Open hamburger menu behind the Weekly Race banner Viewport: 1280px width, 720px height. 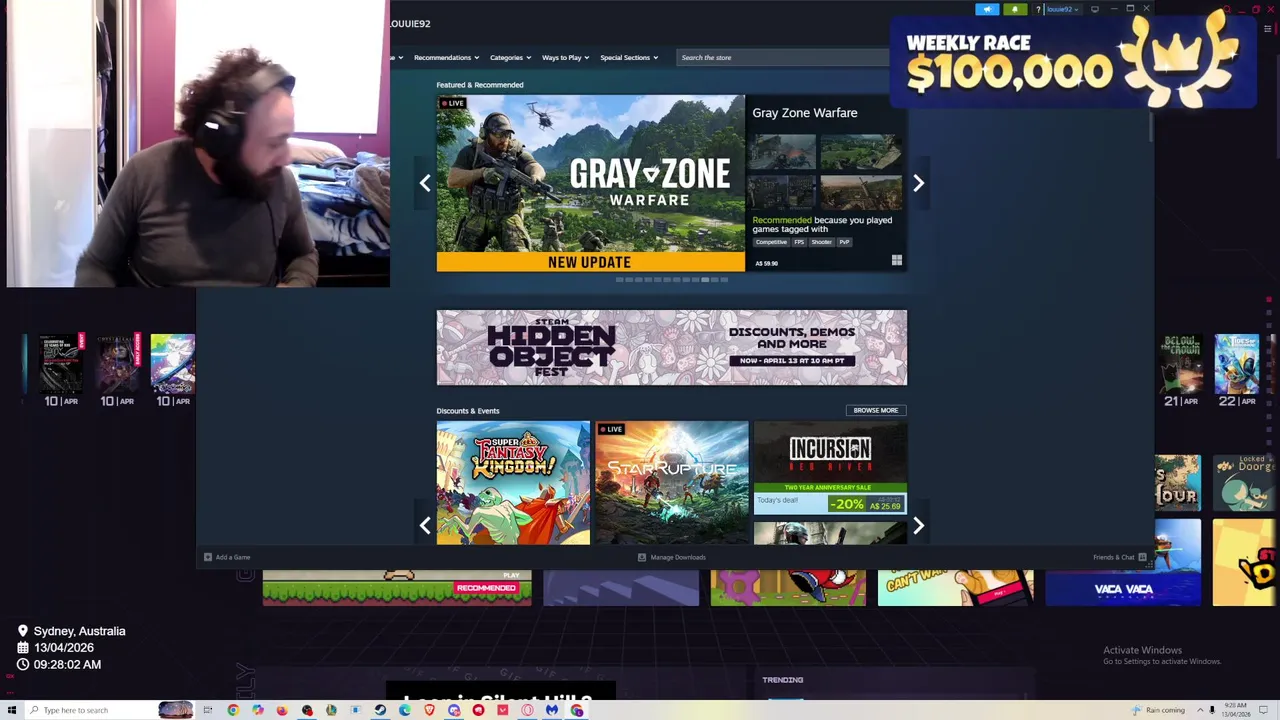point(1268,29)
